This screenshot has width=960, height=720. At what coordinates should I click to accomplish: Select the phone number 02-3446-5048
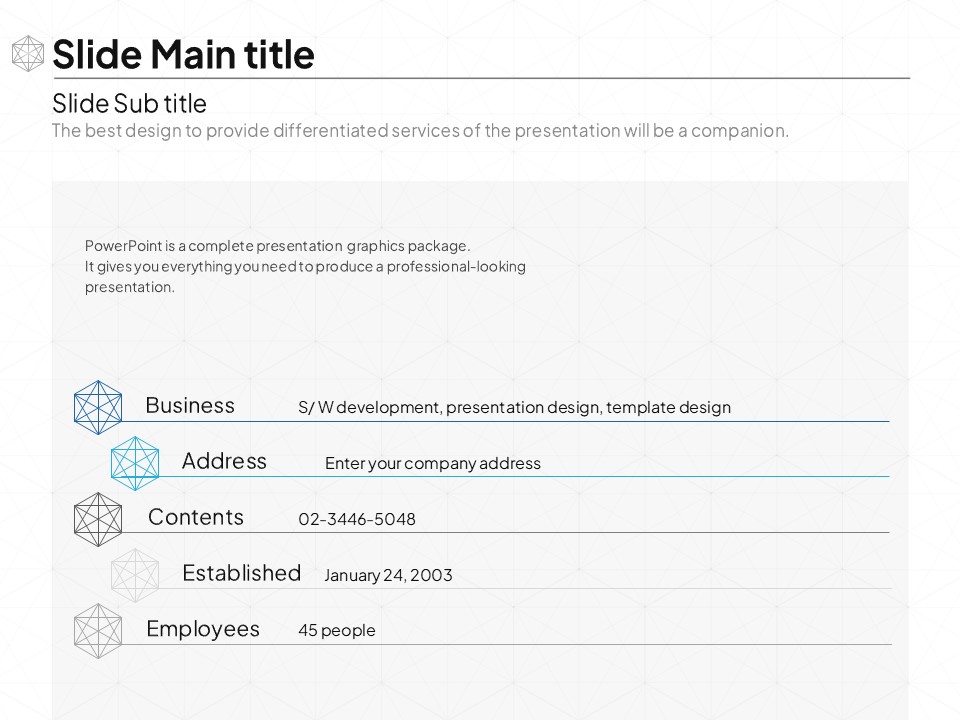(357, 519)
